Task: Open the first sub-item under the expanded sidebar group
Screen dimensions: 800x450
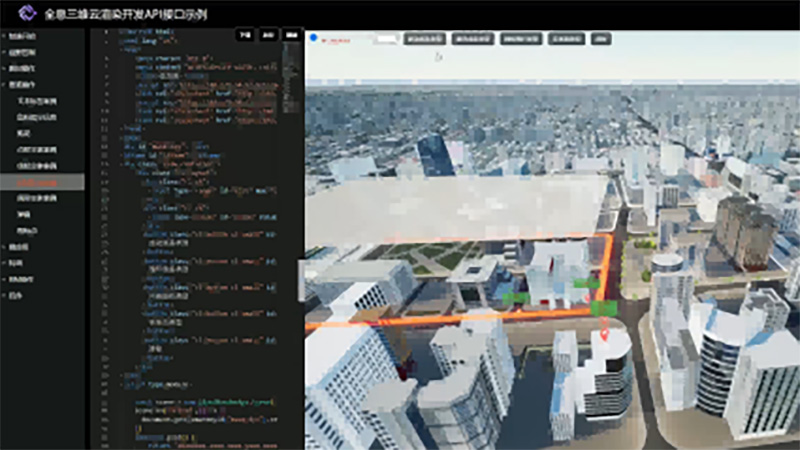Action: pos(42,101)
